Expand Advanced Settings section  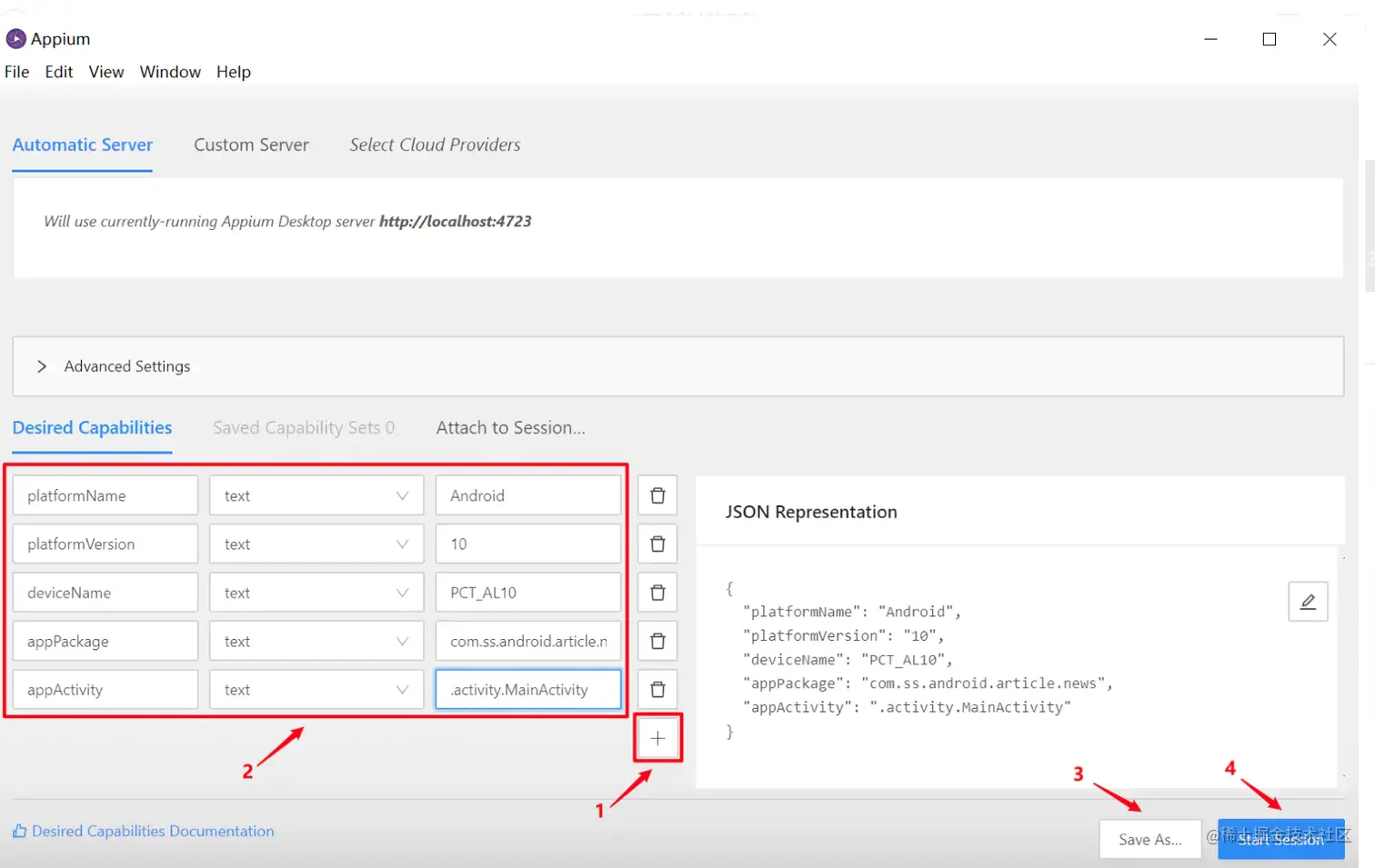(x=677, y=366)
